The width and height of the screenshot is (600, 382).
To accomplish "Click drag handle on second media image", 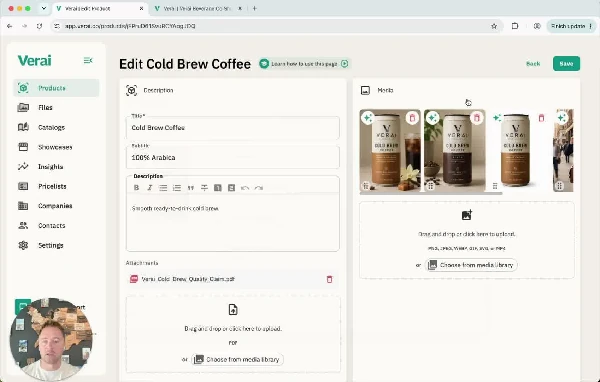I will click(x=430, y=186).
